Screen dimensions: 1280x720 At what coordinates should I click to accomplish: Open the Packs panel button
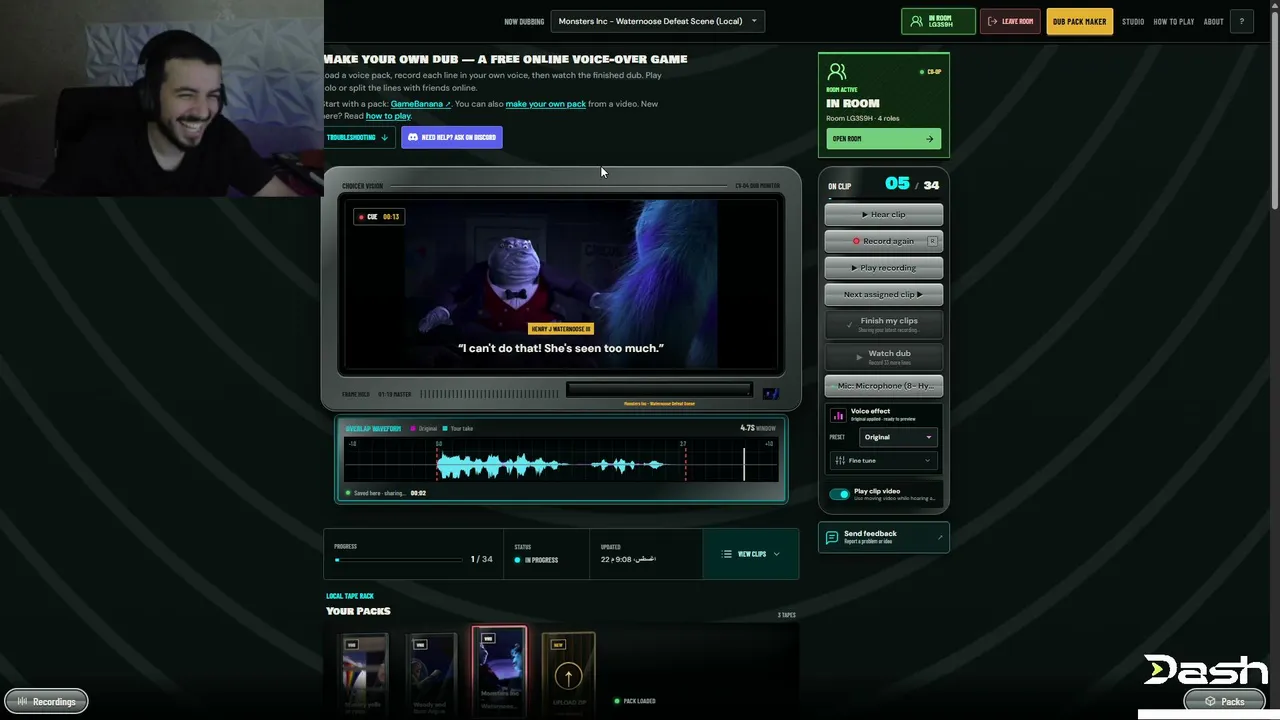pos(1224,702)
